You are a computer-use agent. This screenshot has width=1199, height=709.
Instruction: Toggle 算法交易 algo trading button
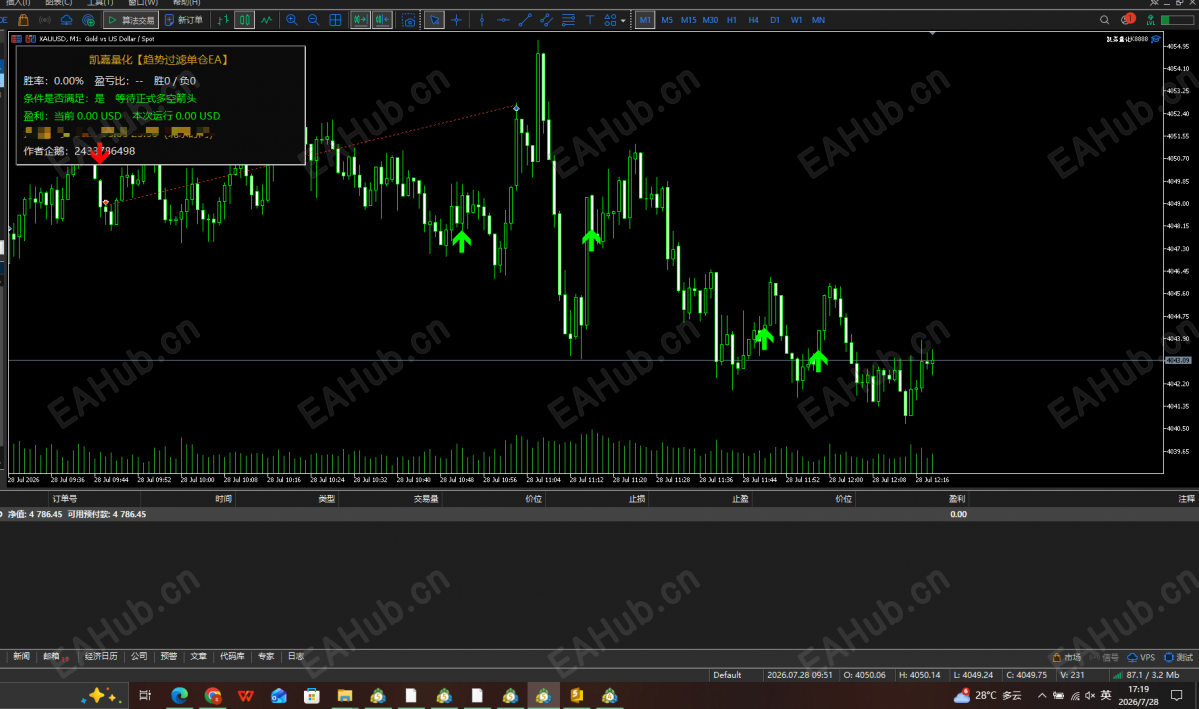(131, 20)
